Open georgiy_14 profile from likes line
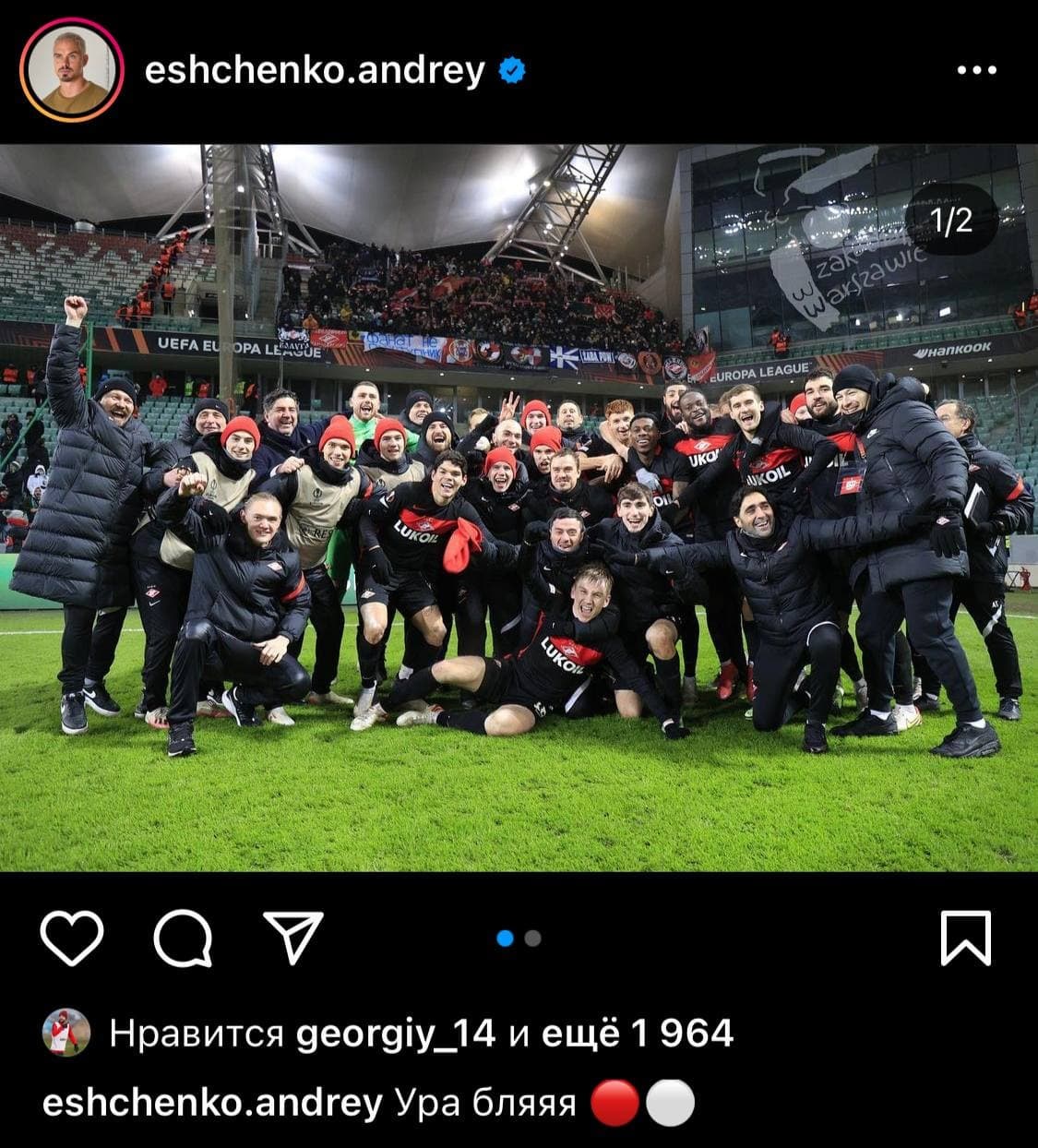 [x=396, y=1034]
